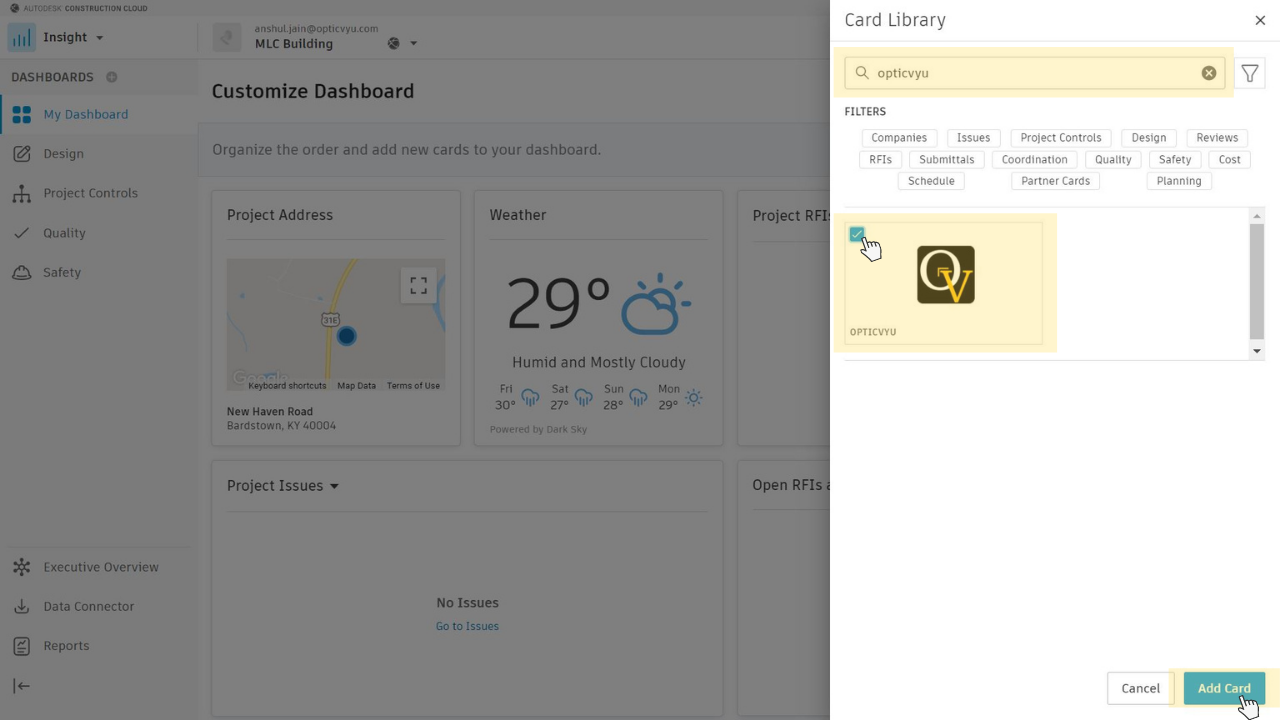
Task: Collapse the left sidebar with the arrow icon
Action: tap(22, 686)
